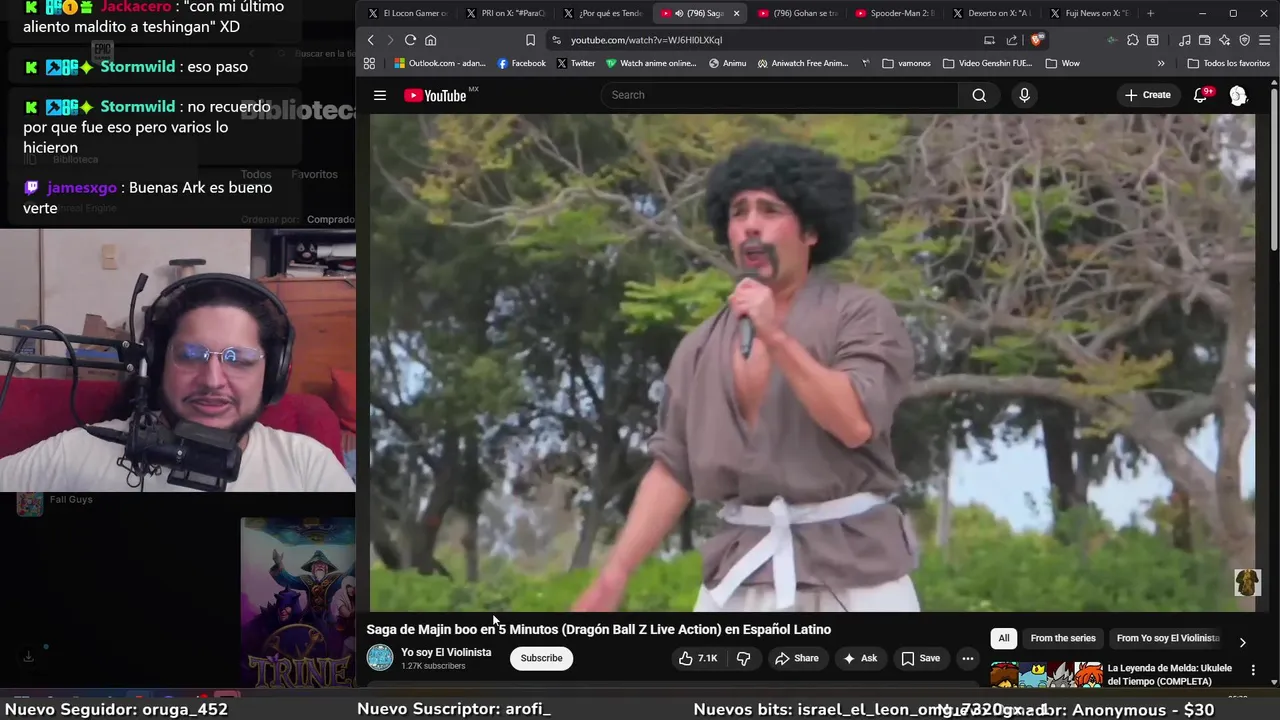Activate voice search microphone icon
The width and height of the screenshot is (1280, 720).
click(1024, 95)
